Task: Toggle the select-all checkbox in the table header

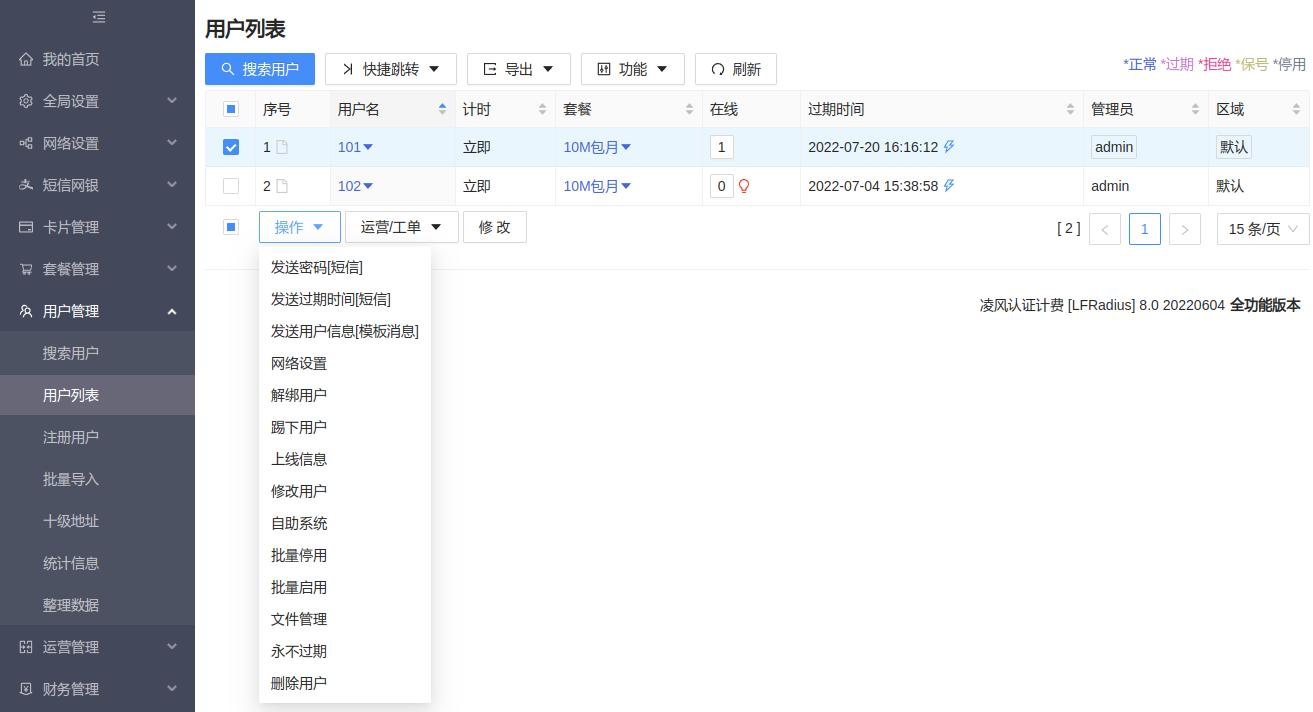Action: (x=231, y=109)
